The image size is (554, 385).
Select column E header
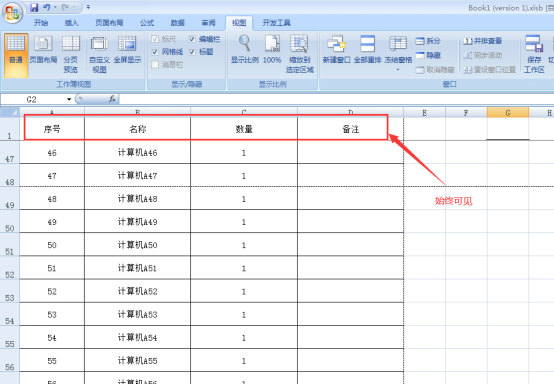pyautogui.click(x=424, y=113)
